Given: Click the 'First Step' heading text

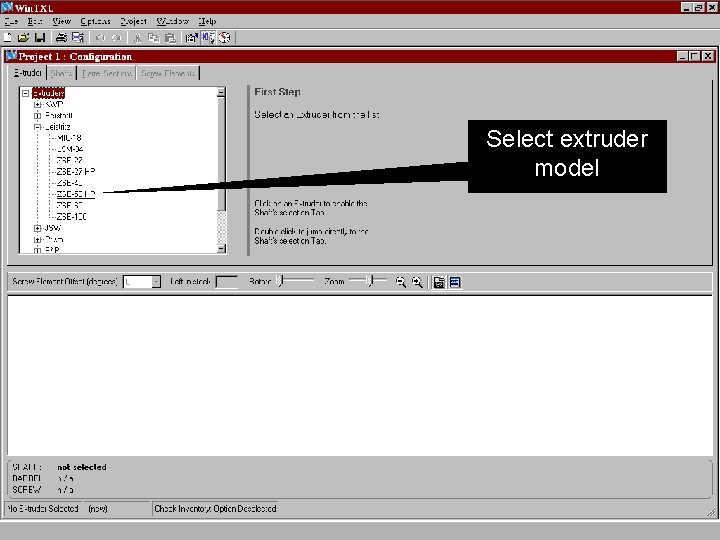Looking at the screenshot, I should [x=277, y=92].
